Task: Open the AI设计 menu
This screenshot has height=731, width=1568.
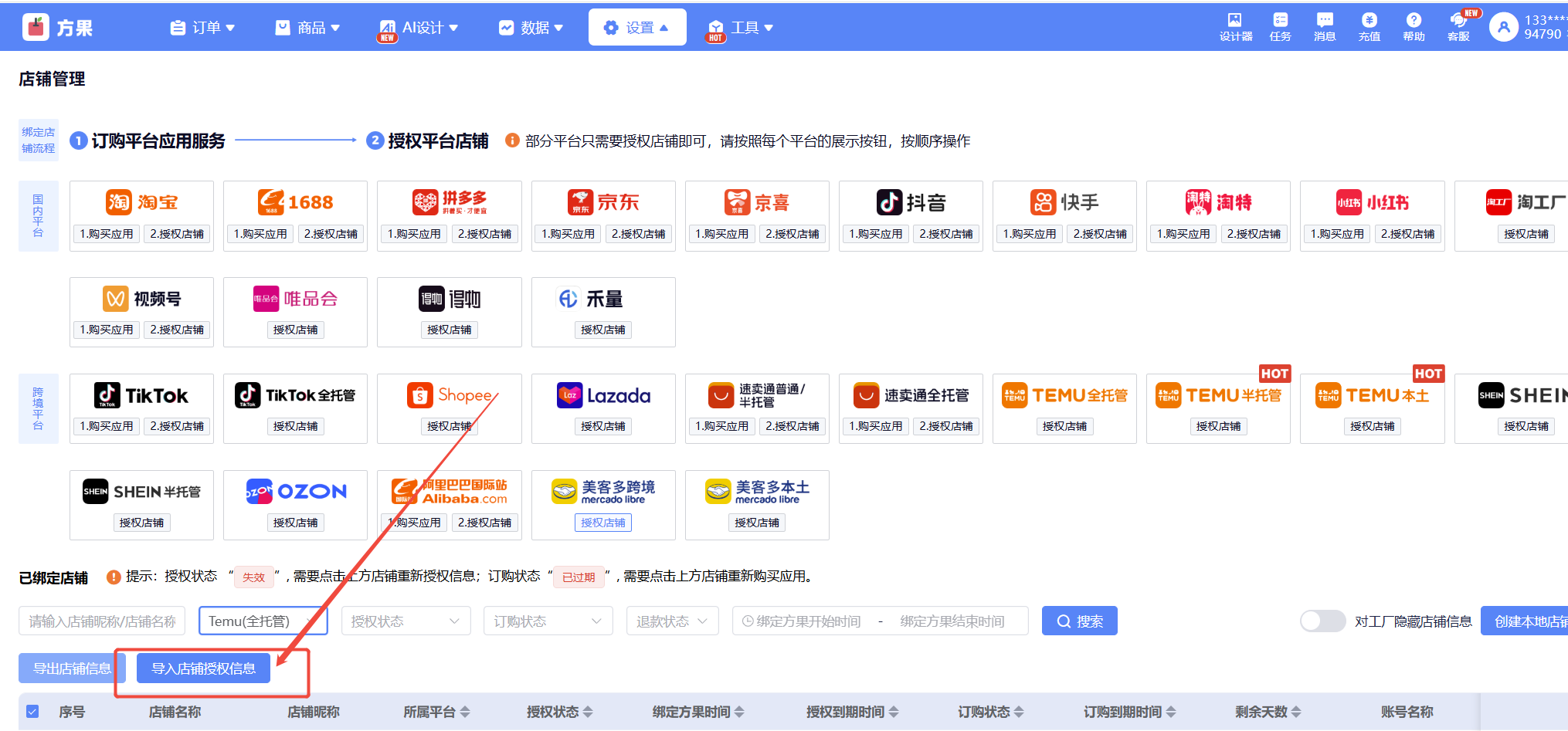Action: 421,28
